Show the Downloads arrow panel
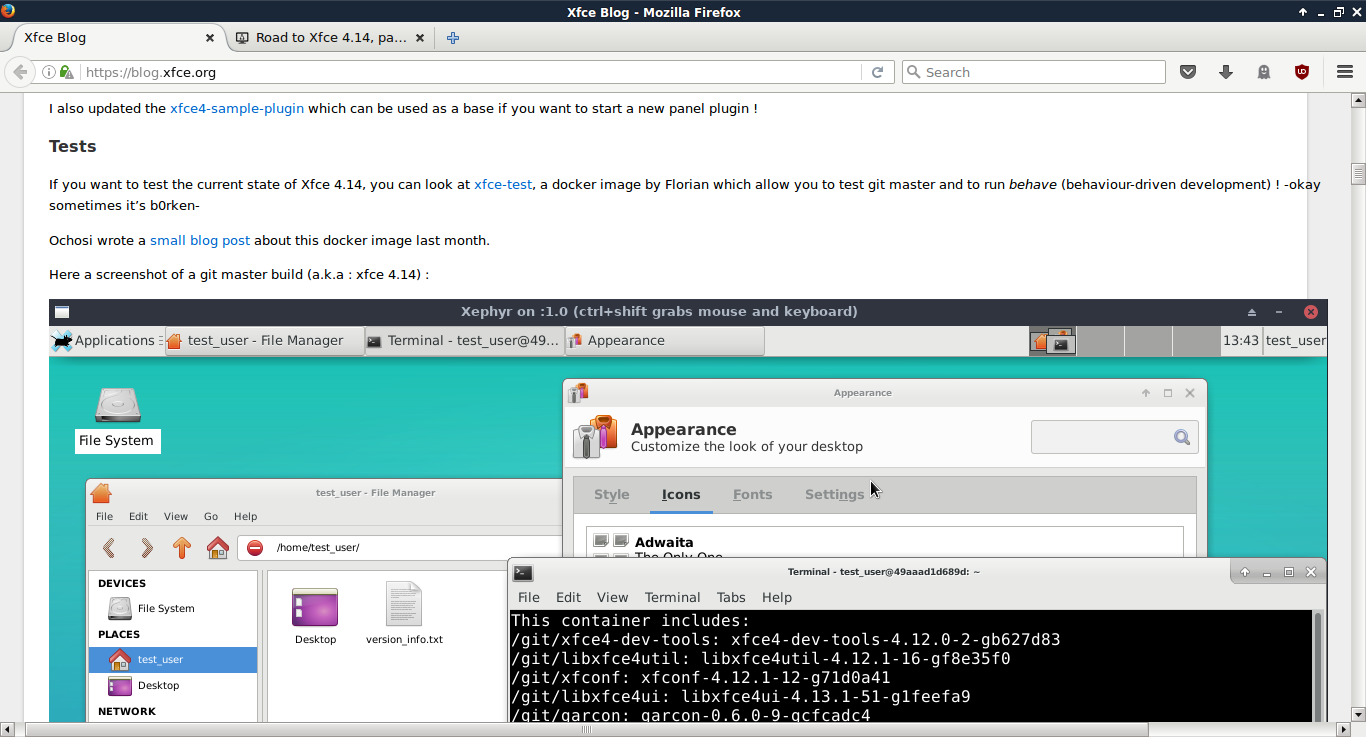Viewport: 1366px width, 737px height. point(1226,72)
